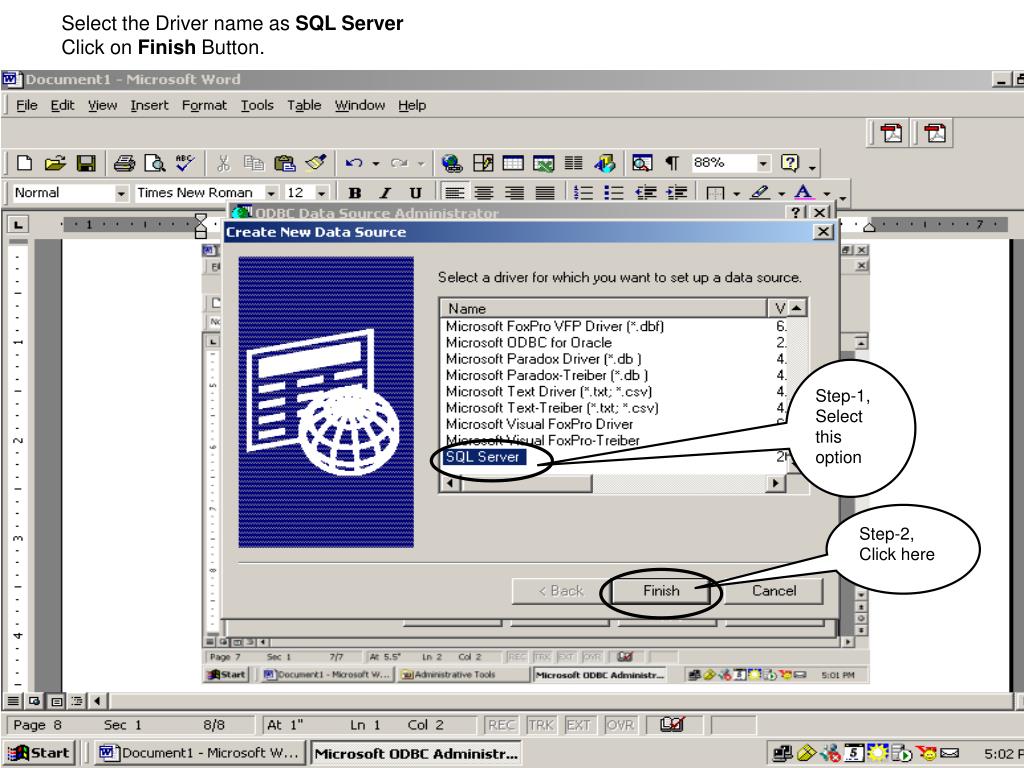Open the Times New Roman font dropdown
The image size is (1024, 768).
(x=271, y=193)
